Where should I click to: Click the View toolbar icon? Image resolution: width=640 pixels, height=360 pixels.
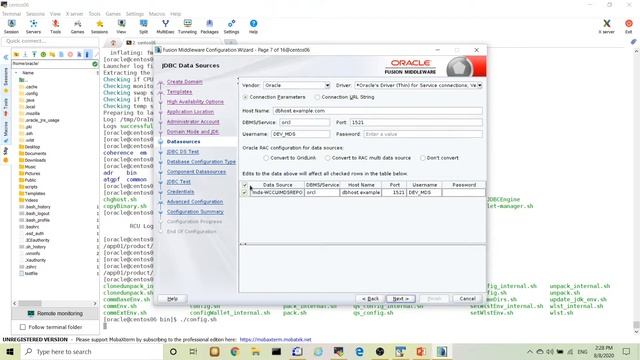tap(121, 26)
